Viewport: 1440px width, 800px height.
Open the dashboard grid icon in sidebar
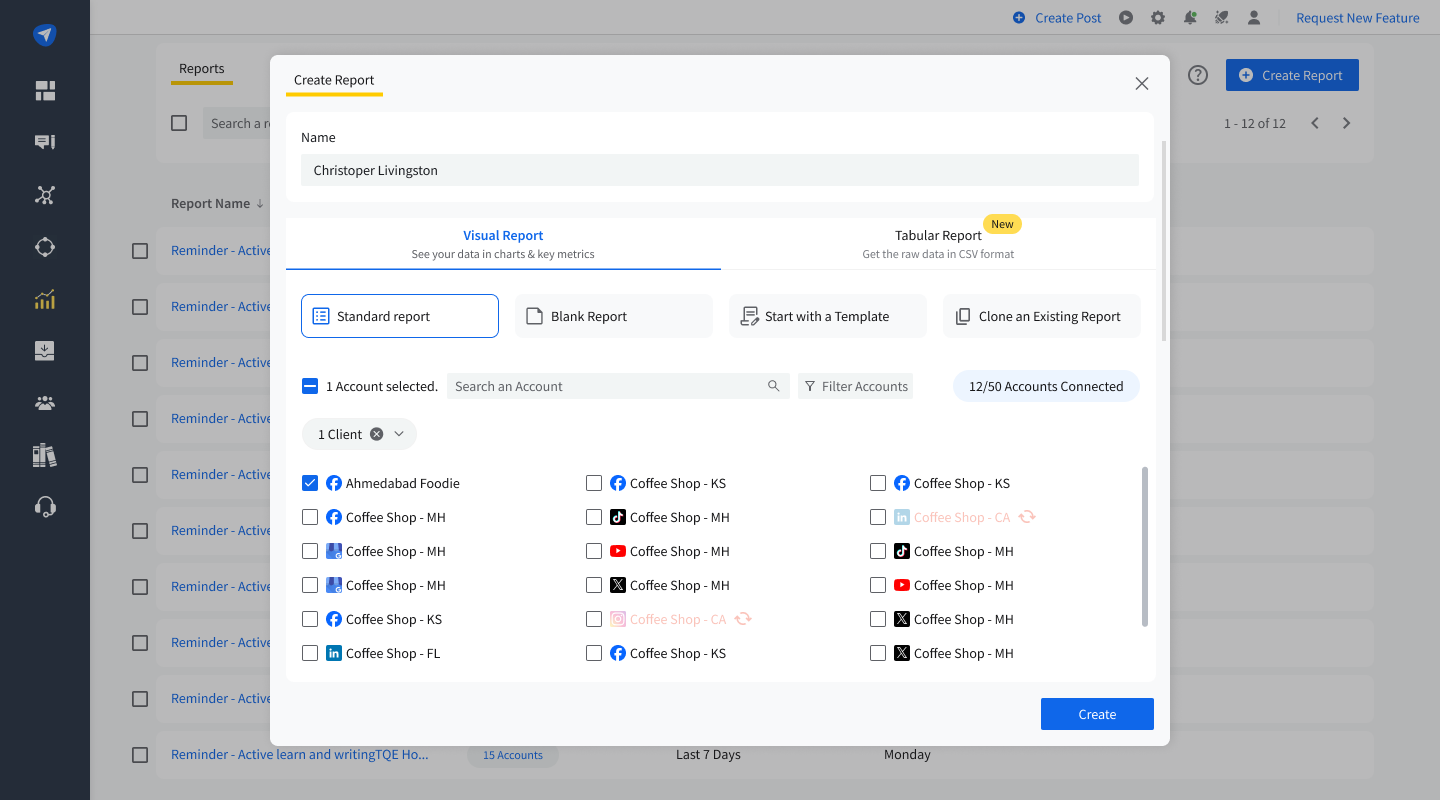45,91
